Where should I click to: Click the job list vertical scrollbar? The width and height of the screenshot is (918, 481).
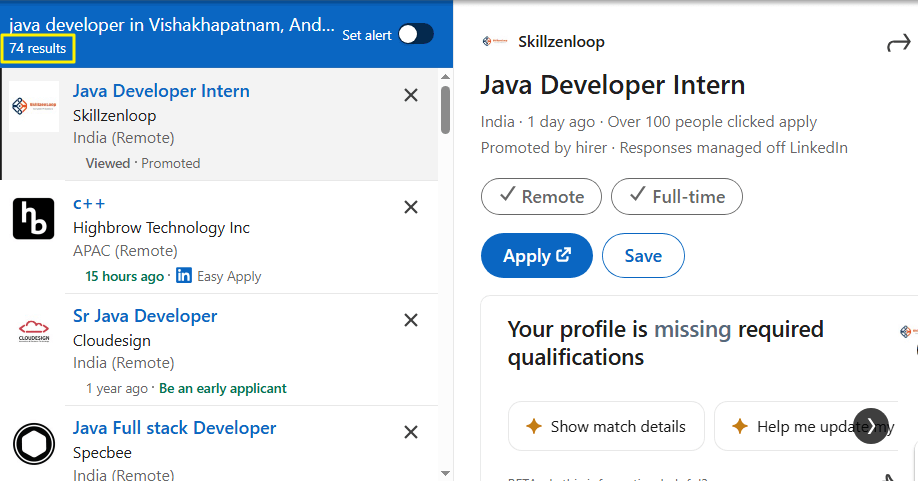click(445, 110)
